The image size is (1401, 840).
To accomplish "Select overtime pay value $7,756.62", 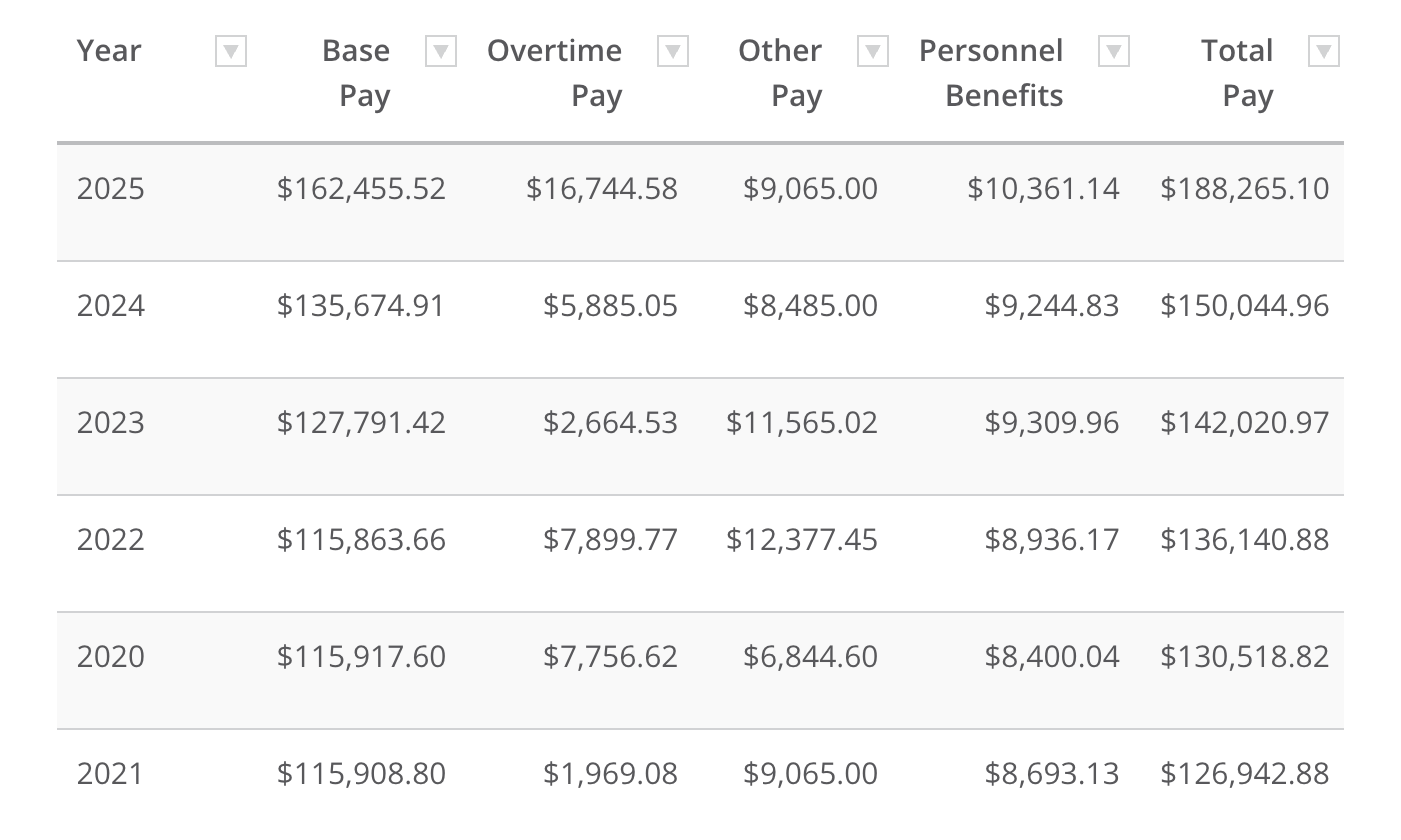I will click(x=610, y=657).
